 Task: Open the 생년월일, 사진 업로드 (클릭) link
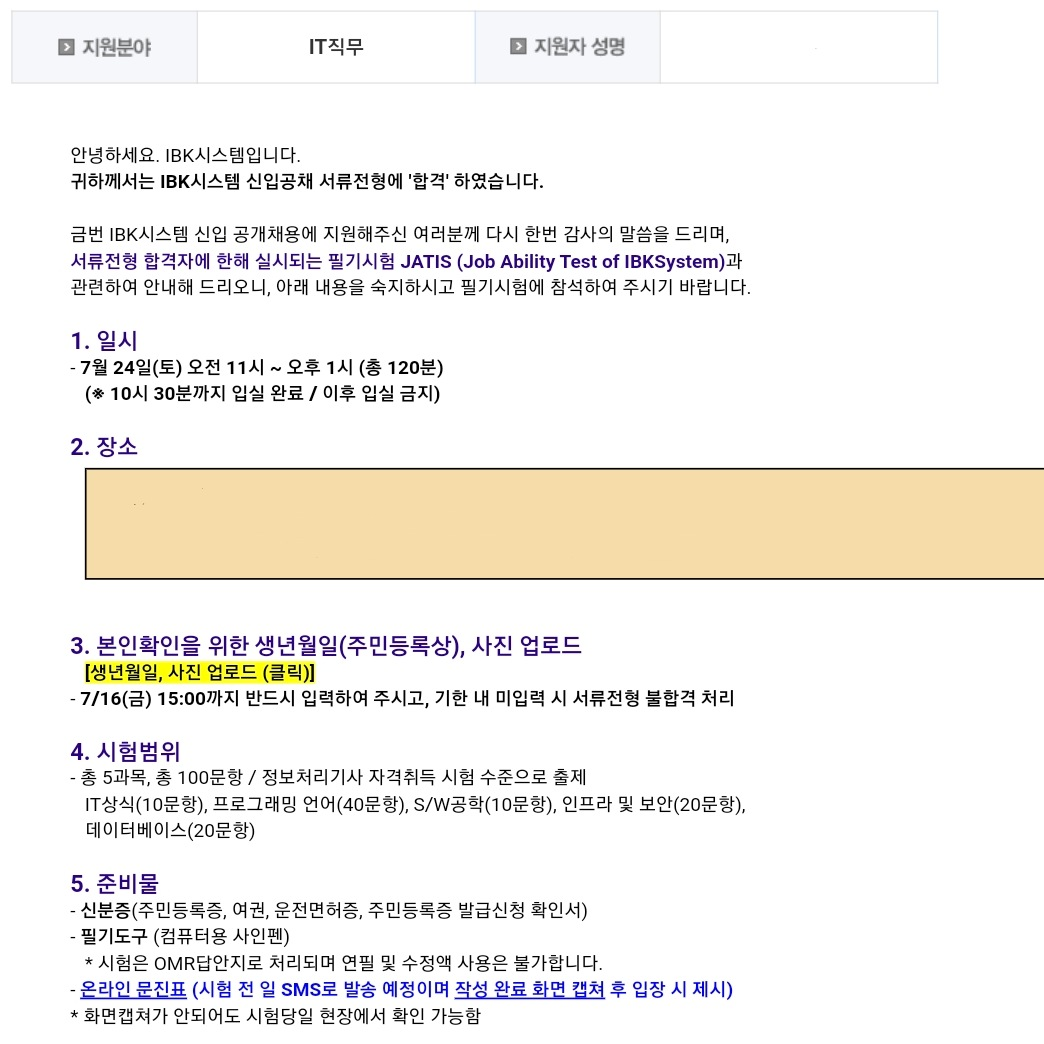coord(200,672)
